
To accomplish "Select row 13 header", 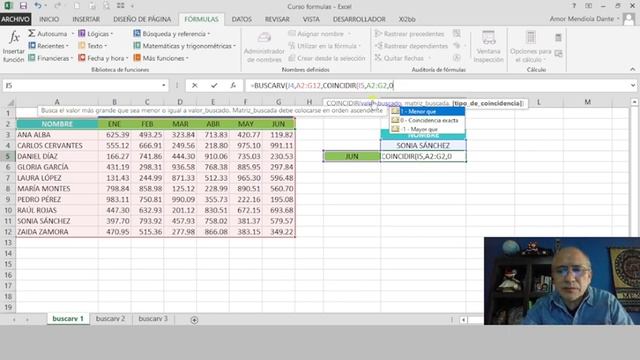I will tap(8, 242).
